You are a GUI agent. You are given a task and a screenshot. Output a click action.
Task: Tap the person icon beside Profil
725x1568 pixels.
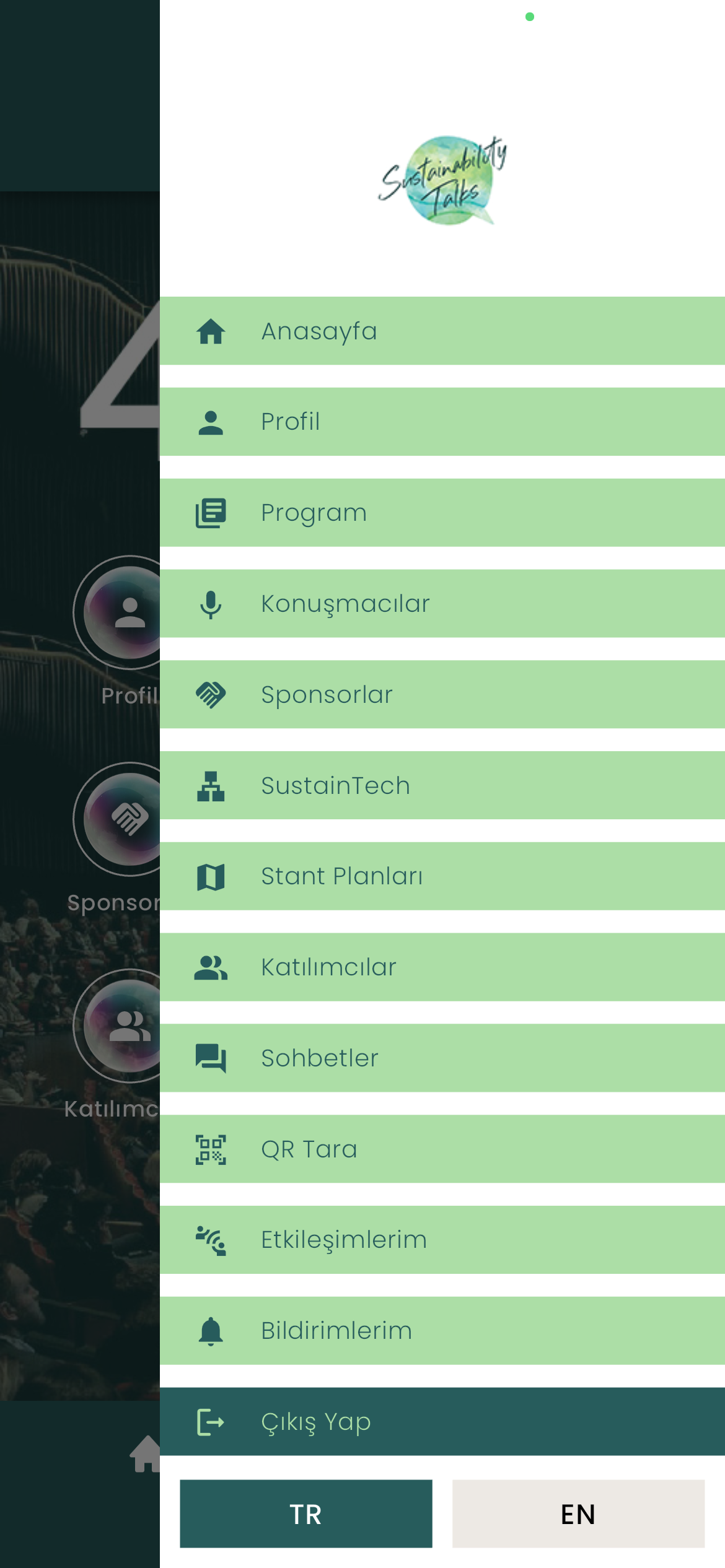(x=211, y=422)
